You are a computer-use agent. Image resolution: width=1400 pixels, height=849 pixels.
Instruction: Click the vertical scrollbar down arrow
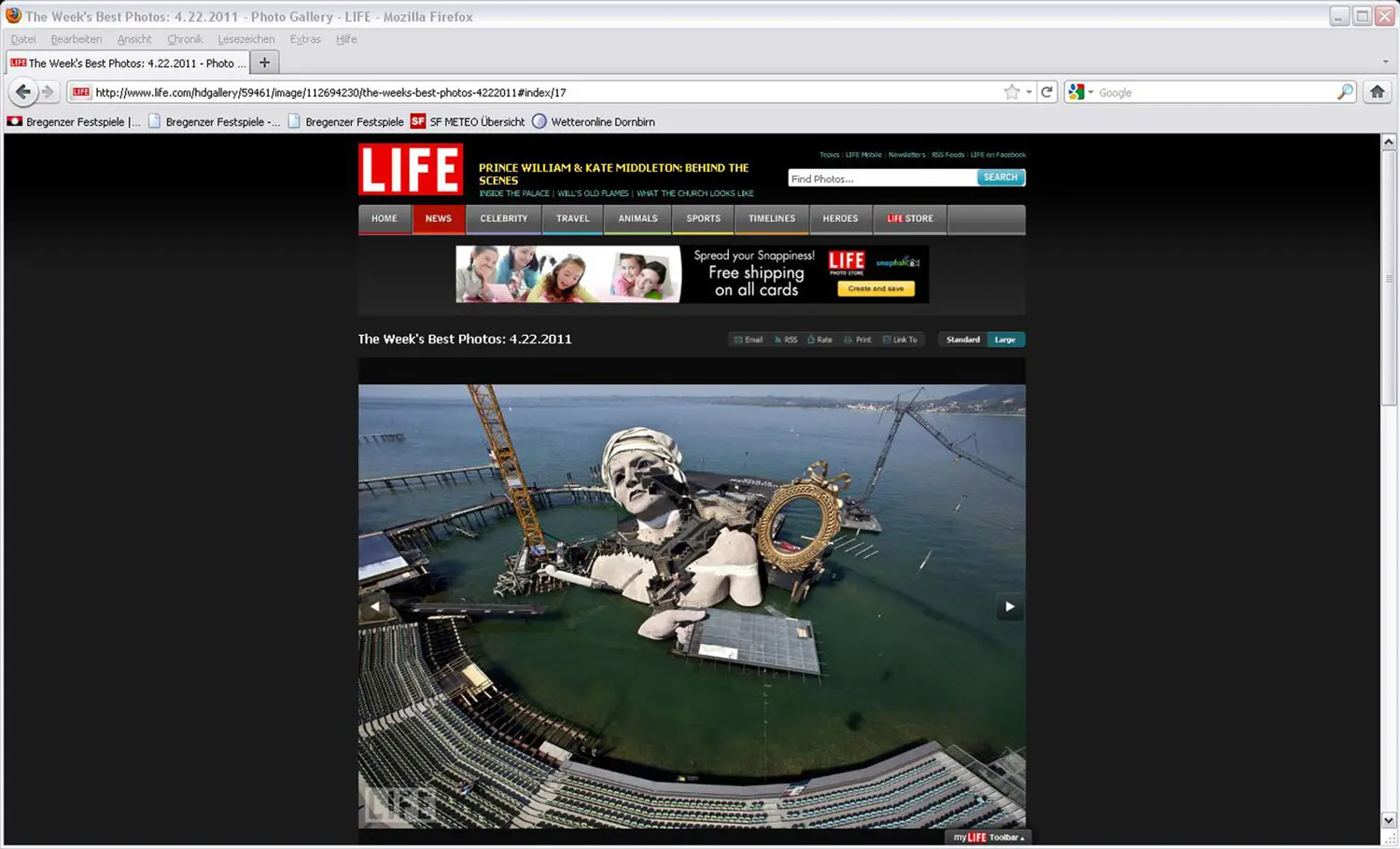tap(1389, 820)
